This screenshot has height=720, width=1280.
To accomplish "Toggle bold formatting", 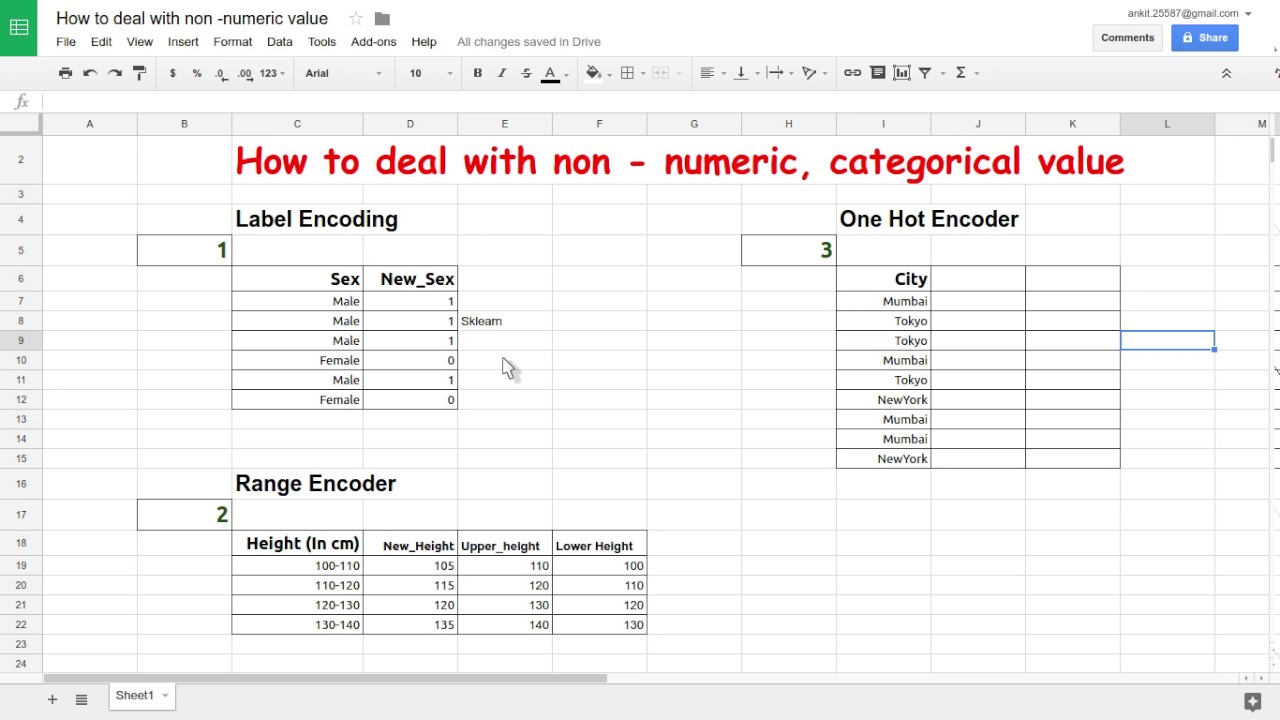I will [x=477, y=73].
